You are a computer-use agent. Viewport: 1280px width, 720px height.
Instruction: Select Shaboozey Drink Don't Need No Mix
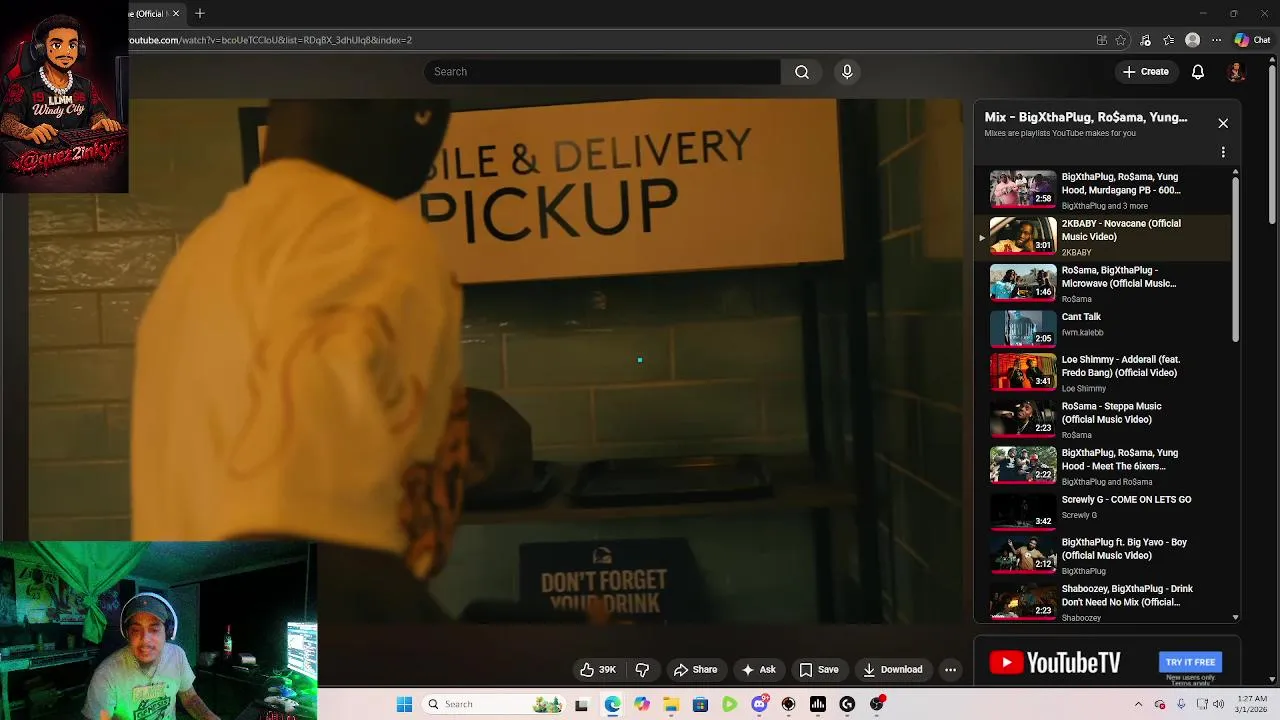click(x=1104, y=602)
